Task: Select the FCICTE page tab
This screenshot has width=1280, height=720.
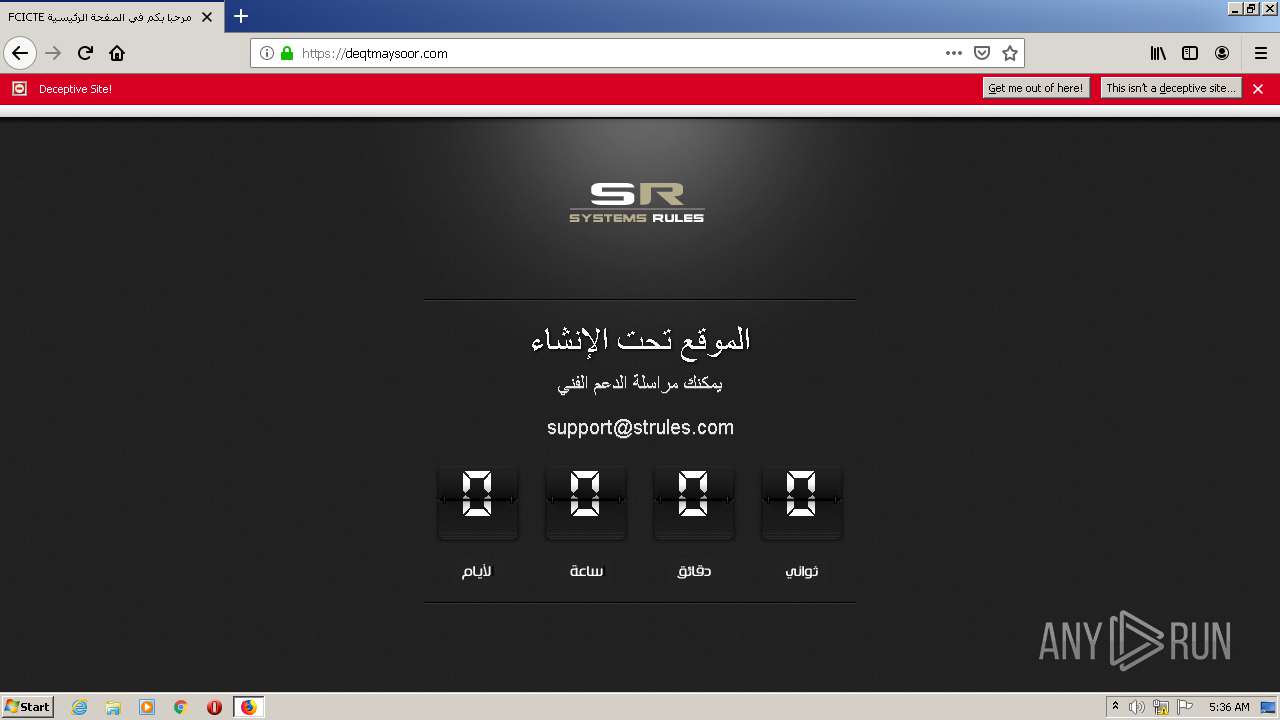Action: pos(110,17)
